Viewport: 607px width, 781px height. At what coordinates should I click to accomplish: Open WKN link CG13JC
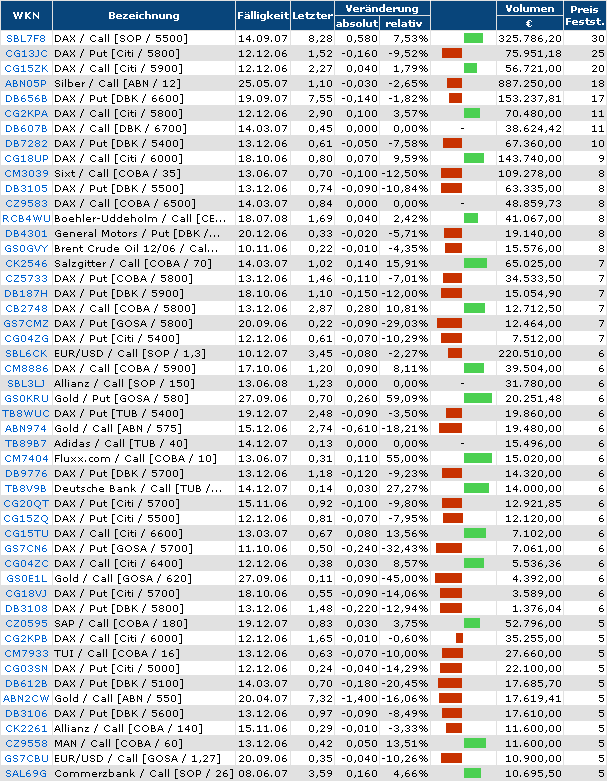pos(26,53)
